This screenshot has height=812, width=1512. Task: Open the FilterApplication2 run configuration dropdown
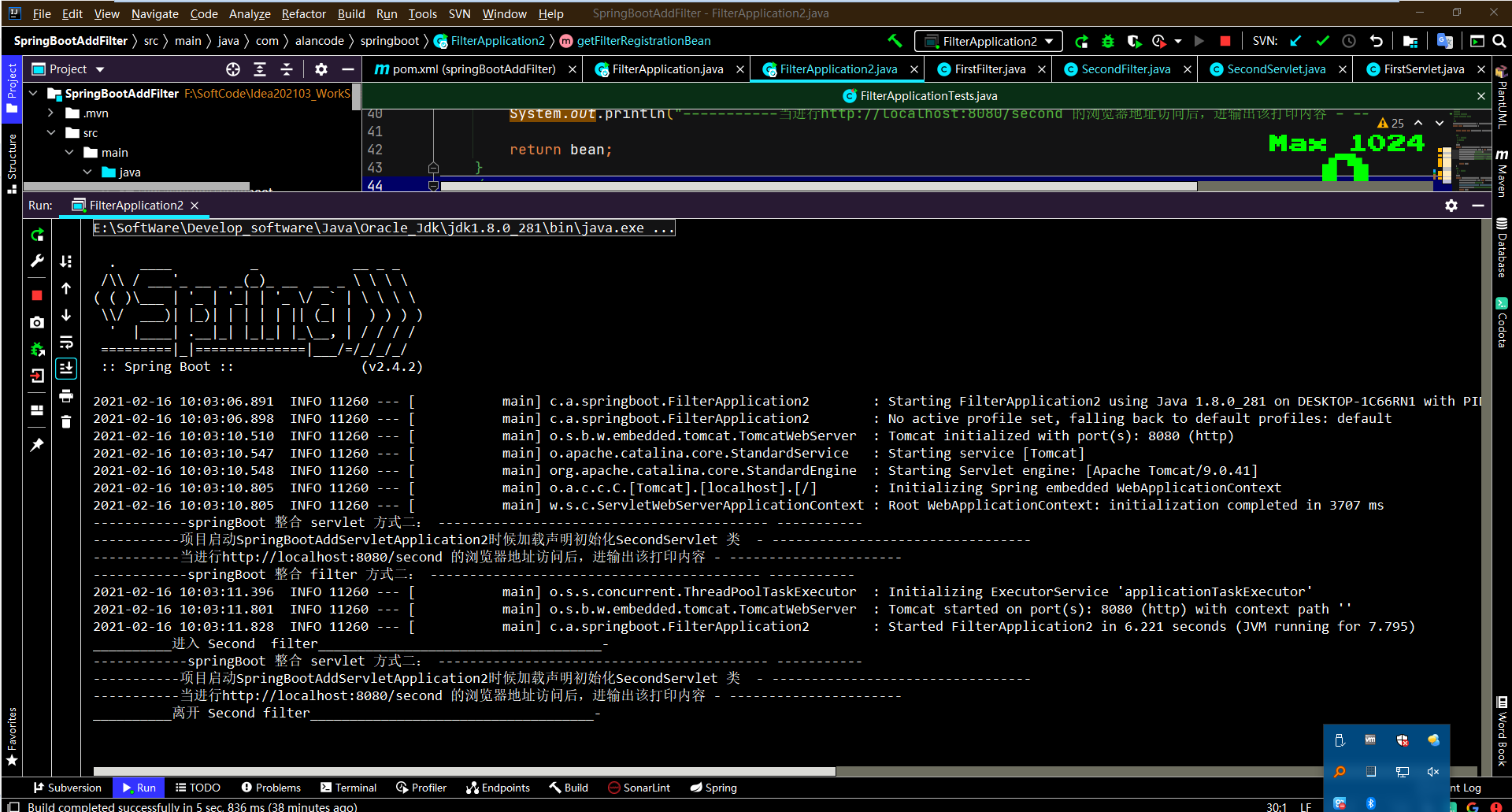[x=988, y=41]
